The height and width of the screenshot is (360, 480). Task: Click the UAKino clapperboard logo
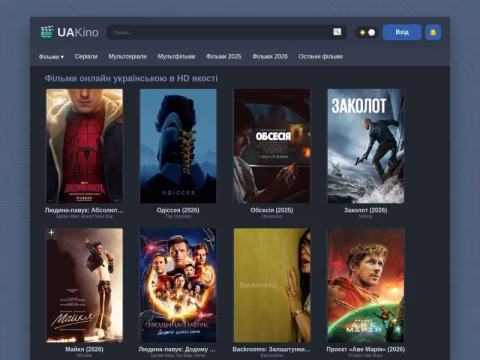point(47,32)
